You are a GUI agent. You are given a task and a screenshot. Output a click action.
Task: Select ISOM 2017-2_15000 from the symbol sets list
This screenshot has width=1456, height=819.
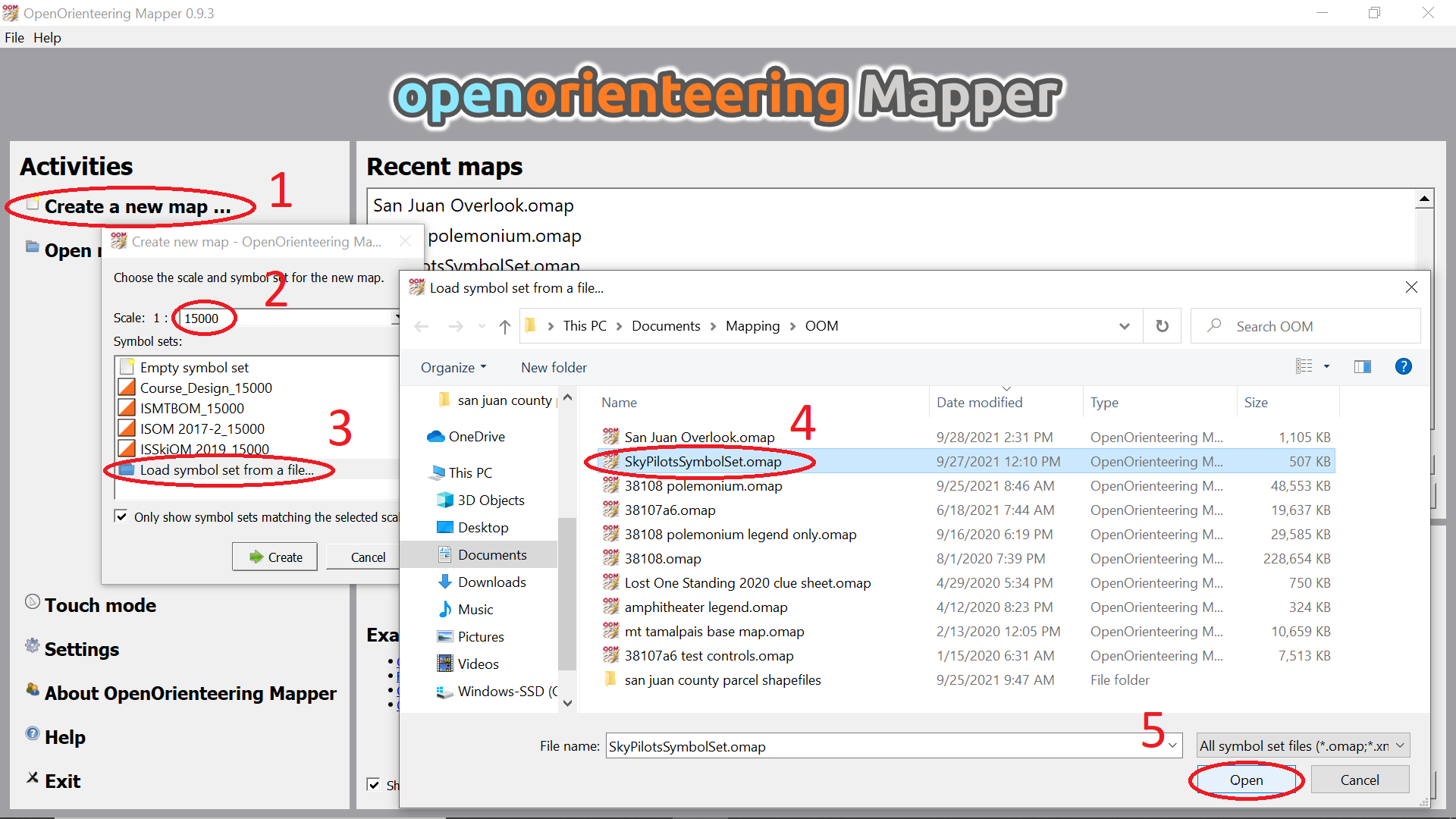(202, 428)
